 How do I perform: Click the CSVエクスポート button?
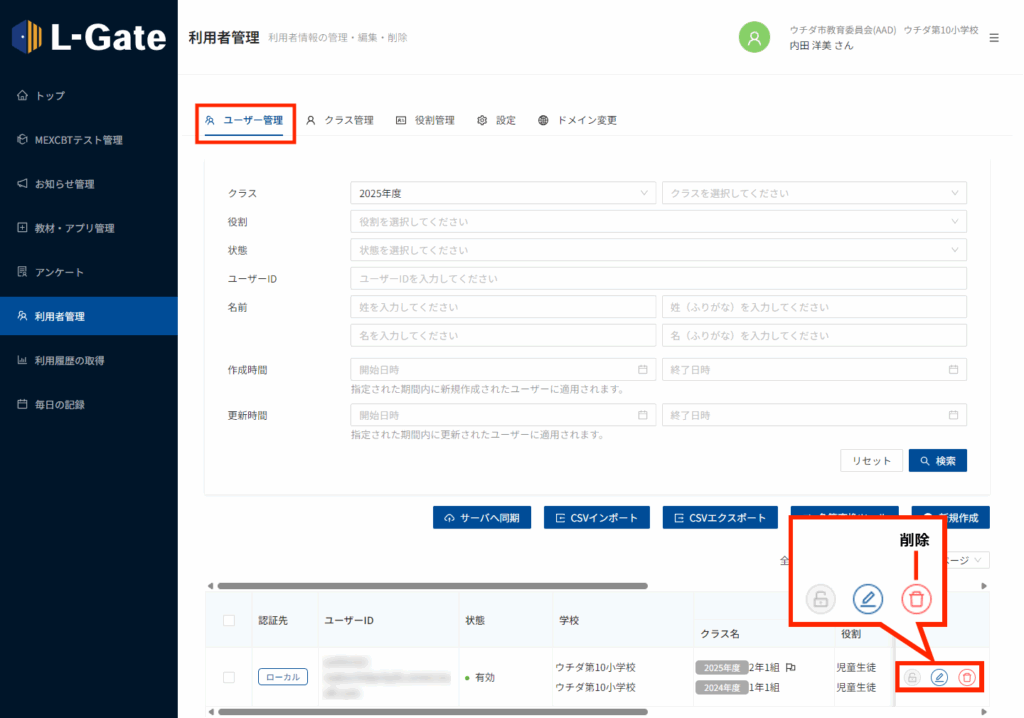pyautogui.click(x=720, y=517)
